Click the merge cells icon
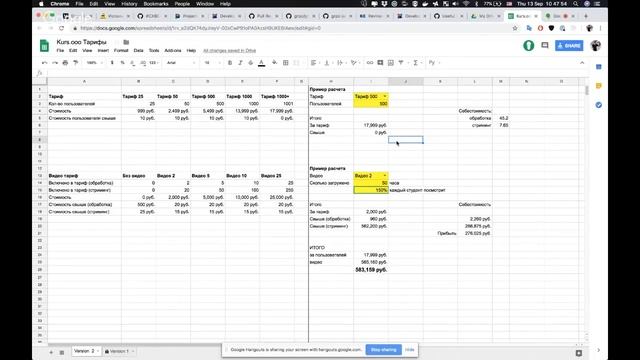Viewport: 640px width, 360px height. tap(297, 63)
